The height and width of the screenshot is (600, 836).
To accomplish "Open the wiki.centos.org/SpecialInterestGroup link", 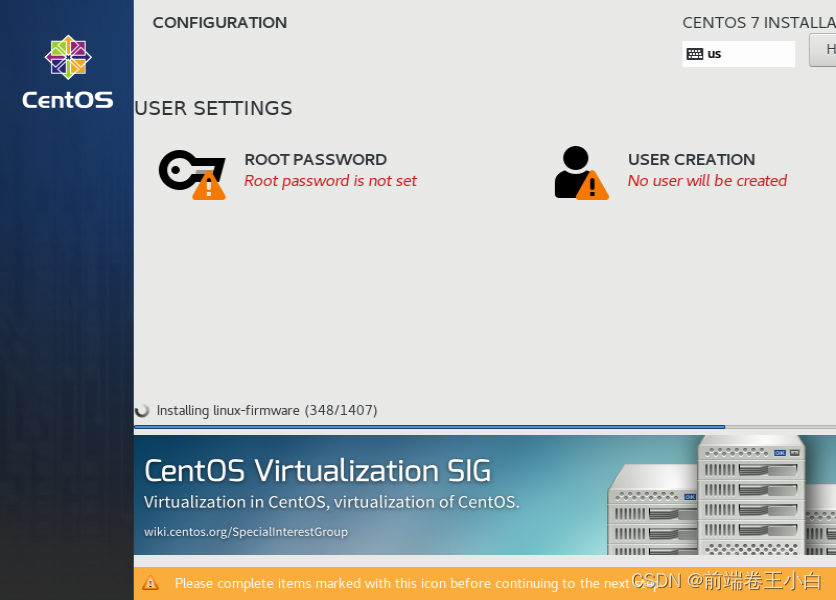I will tap(247, 533).
